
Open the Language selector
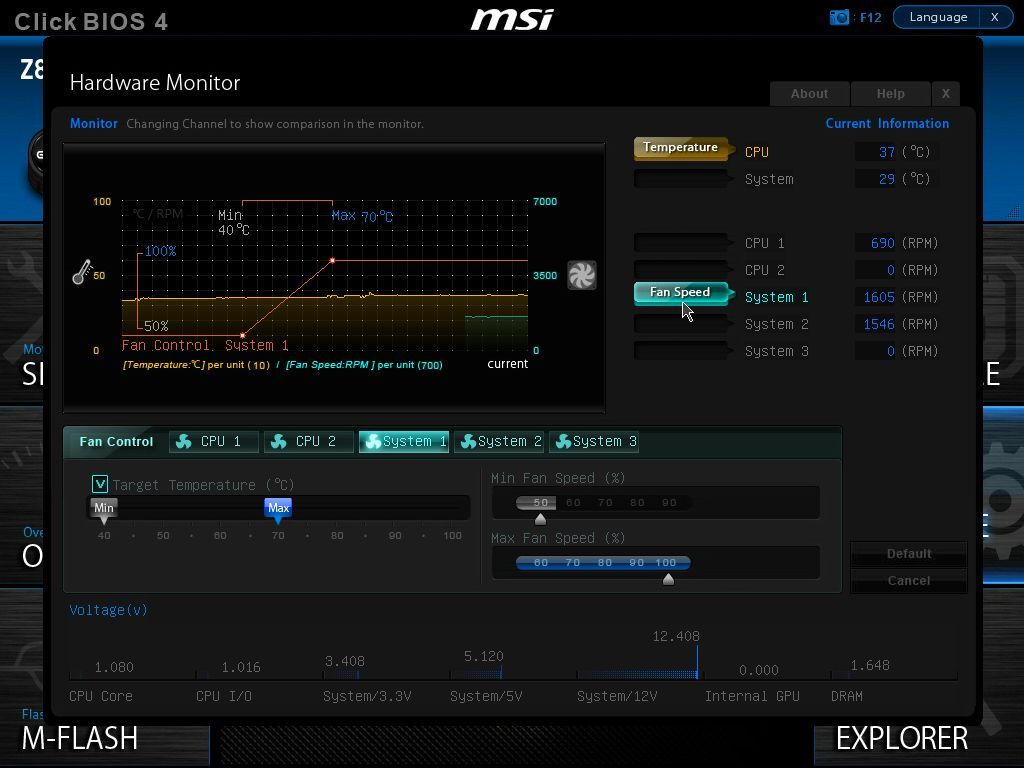pos(938,17)
